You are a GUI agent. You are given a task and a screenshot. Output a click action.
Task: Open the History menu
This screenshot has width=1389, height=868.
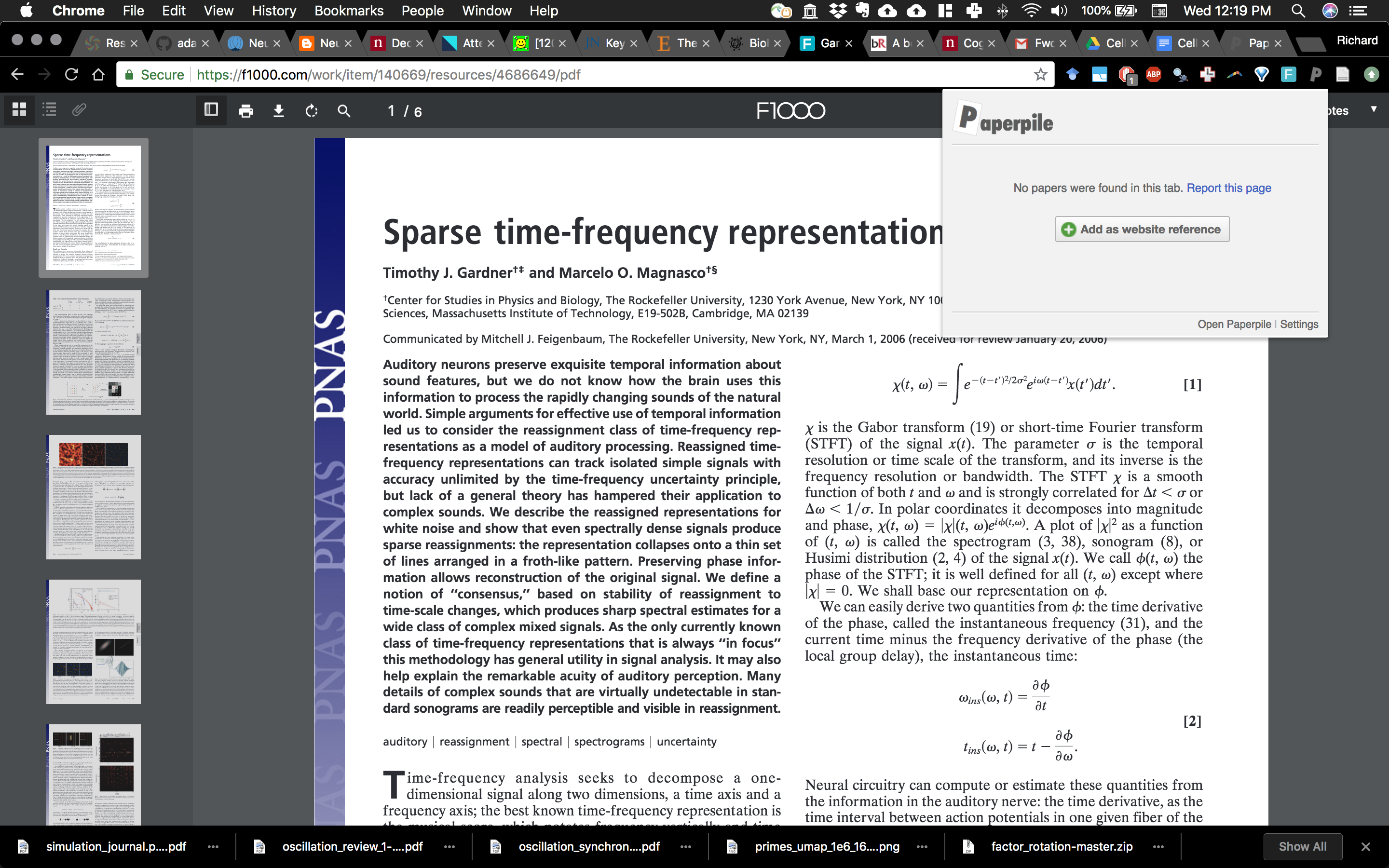274,11
